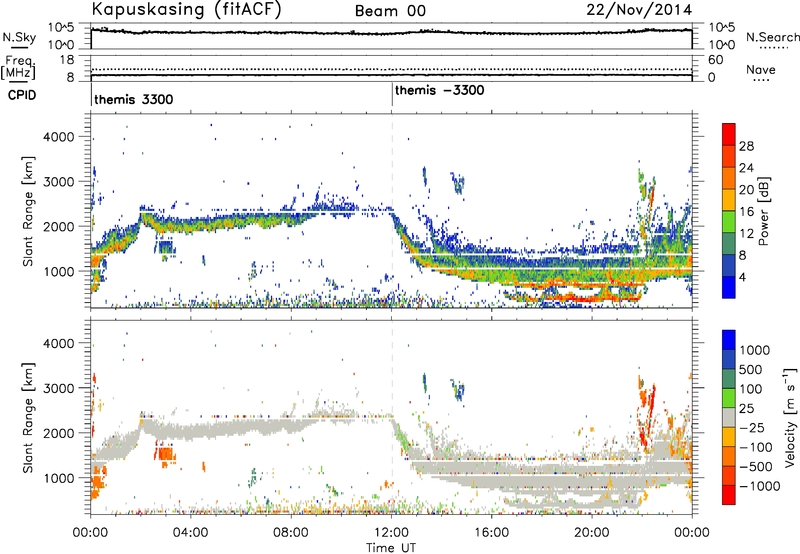Screen dimensions: 800x554
Task: Click the dashed 12:00 marker in power panel
Action: point(392,210)
